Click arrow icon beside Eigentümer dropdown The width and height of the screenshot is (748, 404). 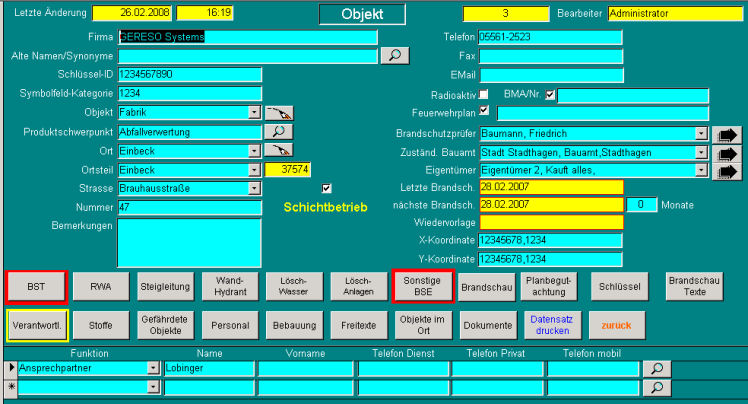coord(727,171)
